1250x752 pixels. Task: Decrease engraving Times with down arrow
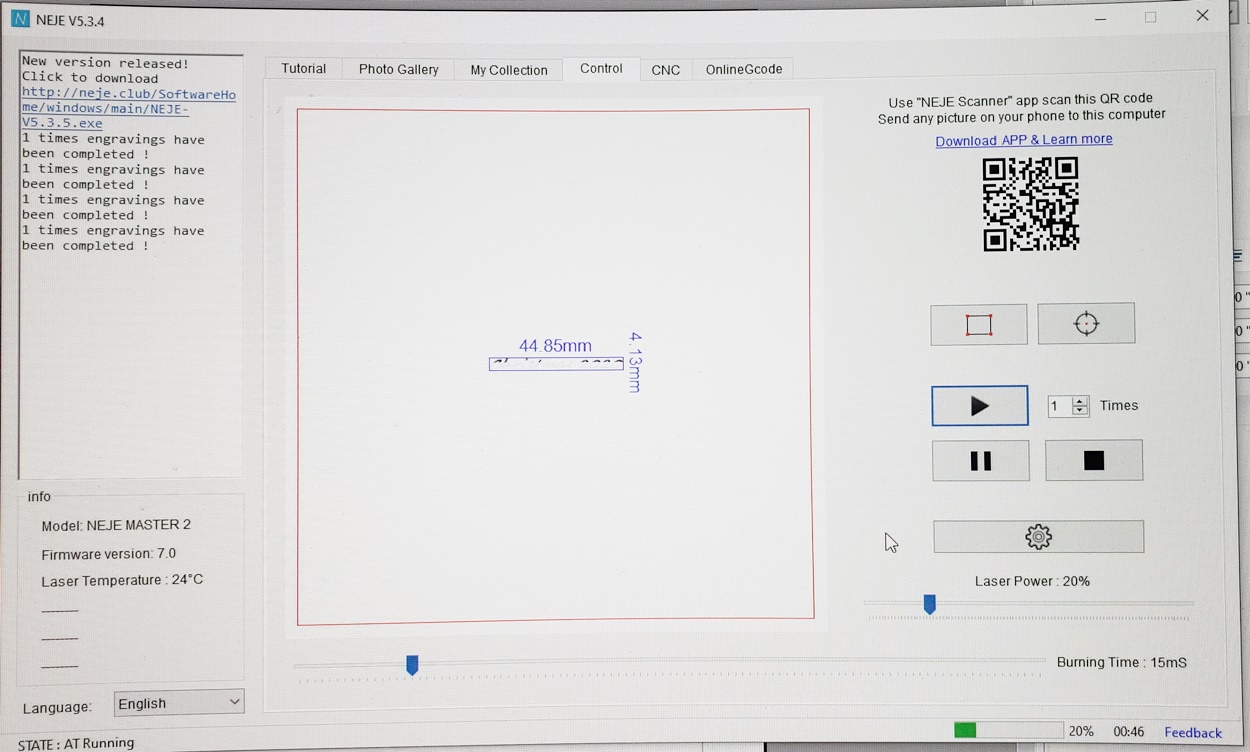[x=1080, y=411]
